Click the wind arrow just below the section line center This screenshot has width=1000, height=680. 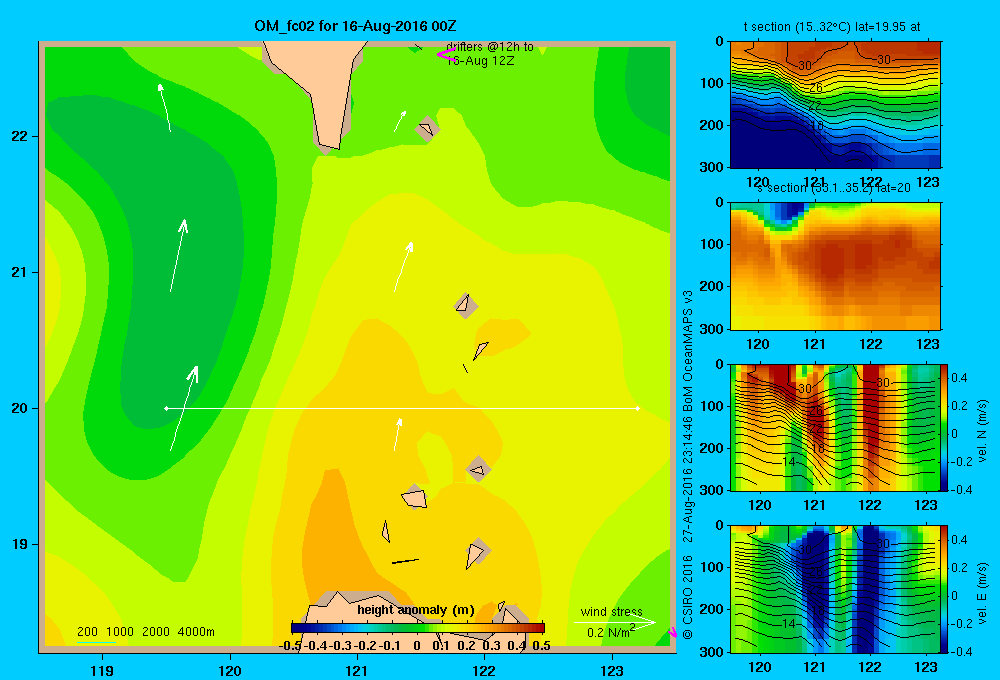pyautogui.click(x=398, y=434)
